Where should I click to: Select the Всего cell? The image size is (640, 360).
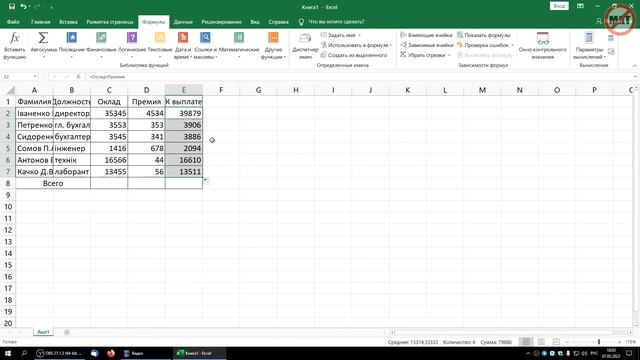click(x=53, y=183)
